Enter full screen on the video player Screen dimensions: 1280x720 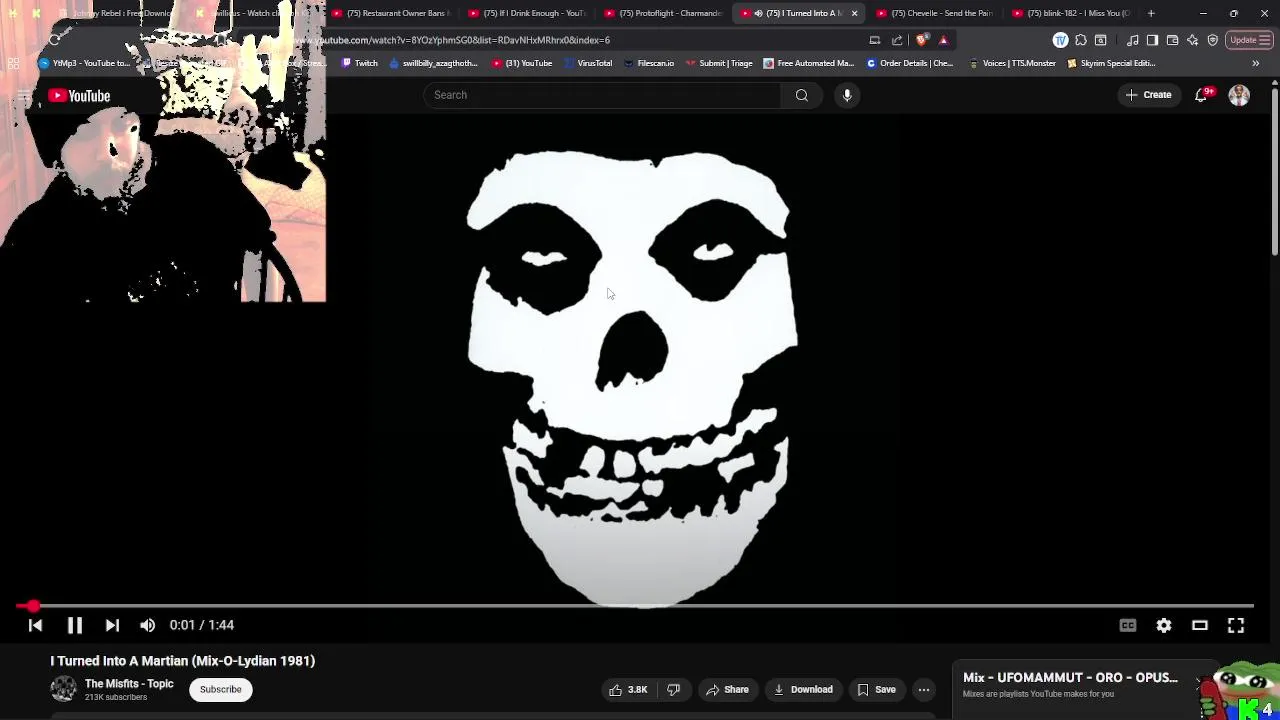click(1236, 625)
